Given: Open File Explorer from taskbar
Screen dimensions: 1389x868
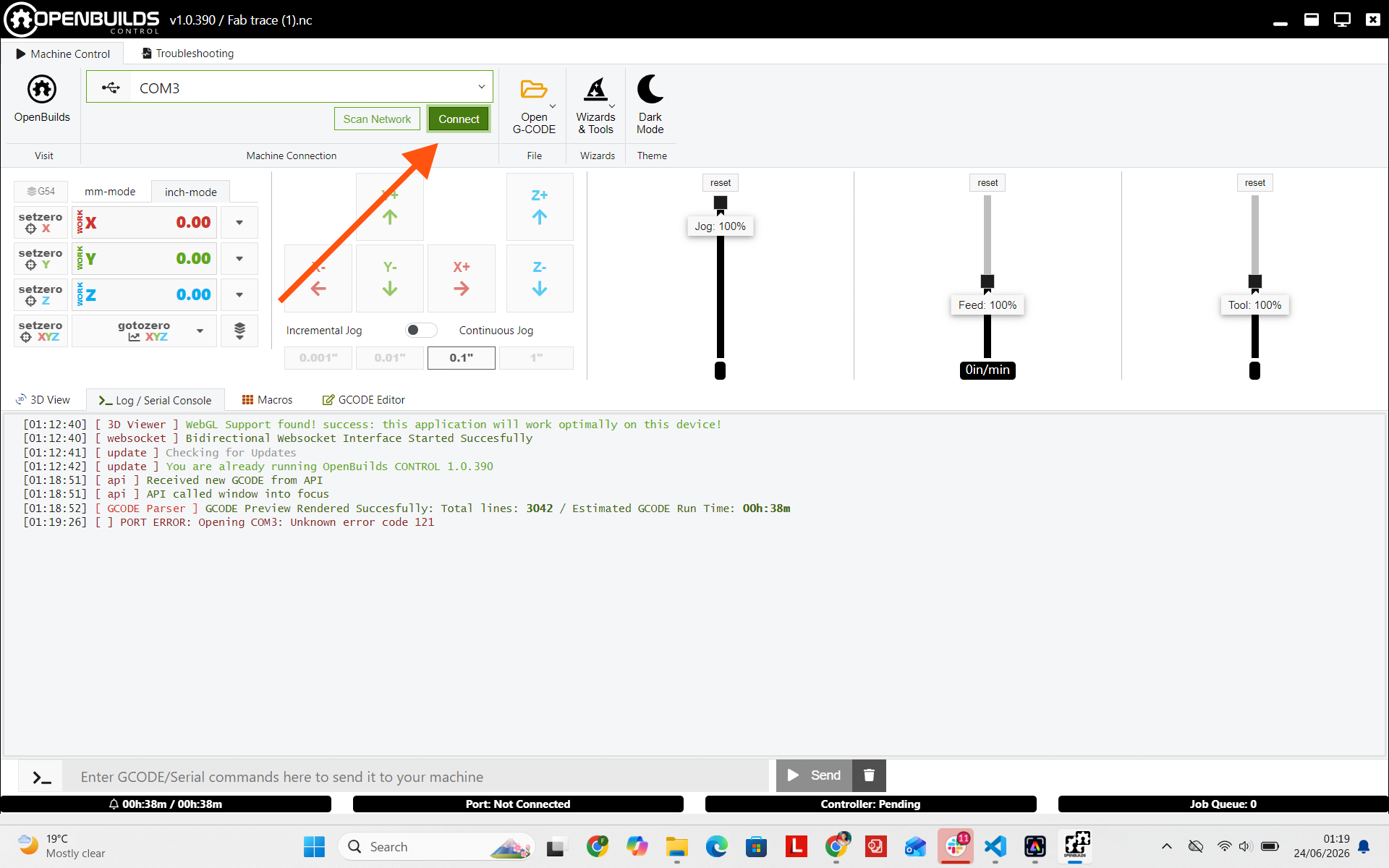Looking at the screenshot, I should coord(676,846).
